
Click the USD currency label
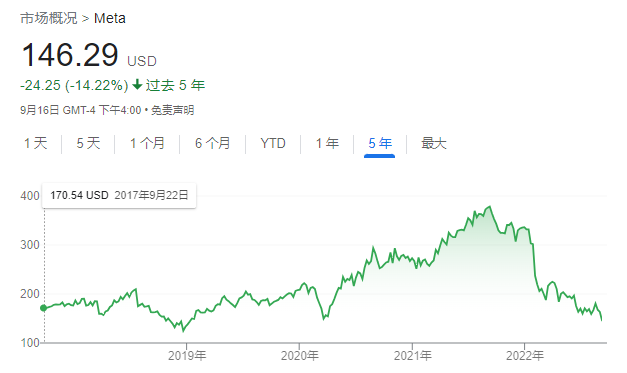142,61
